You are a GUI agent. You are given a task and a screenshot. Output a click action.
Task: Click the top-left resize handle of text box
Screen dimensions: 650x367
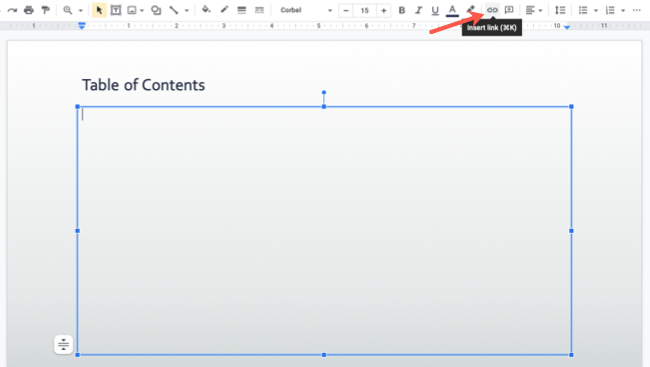78,107
